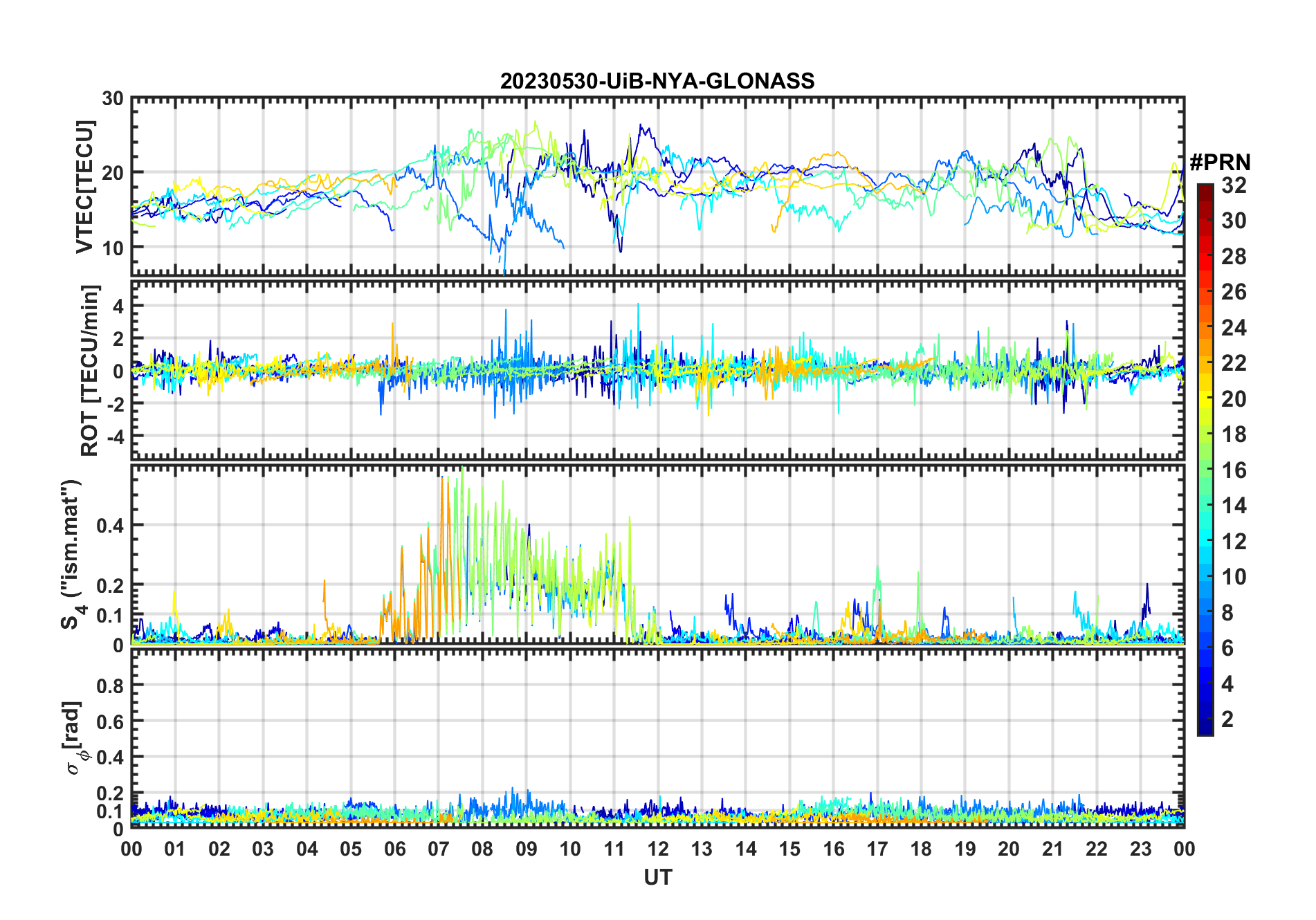The image size is (1316, 920).
Task: Select the UT hour tick label 23
Action: (1141, 849)
